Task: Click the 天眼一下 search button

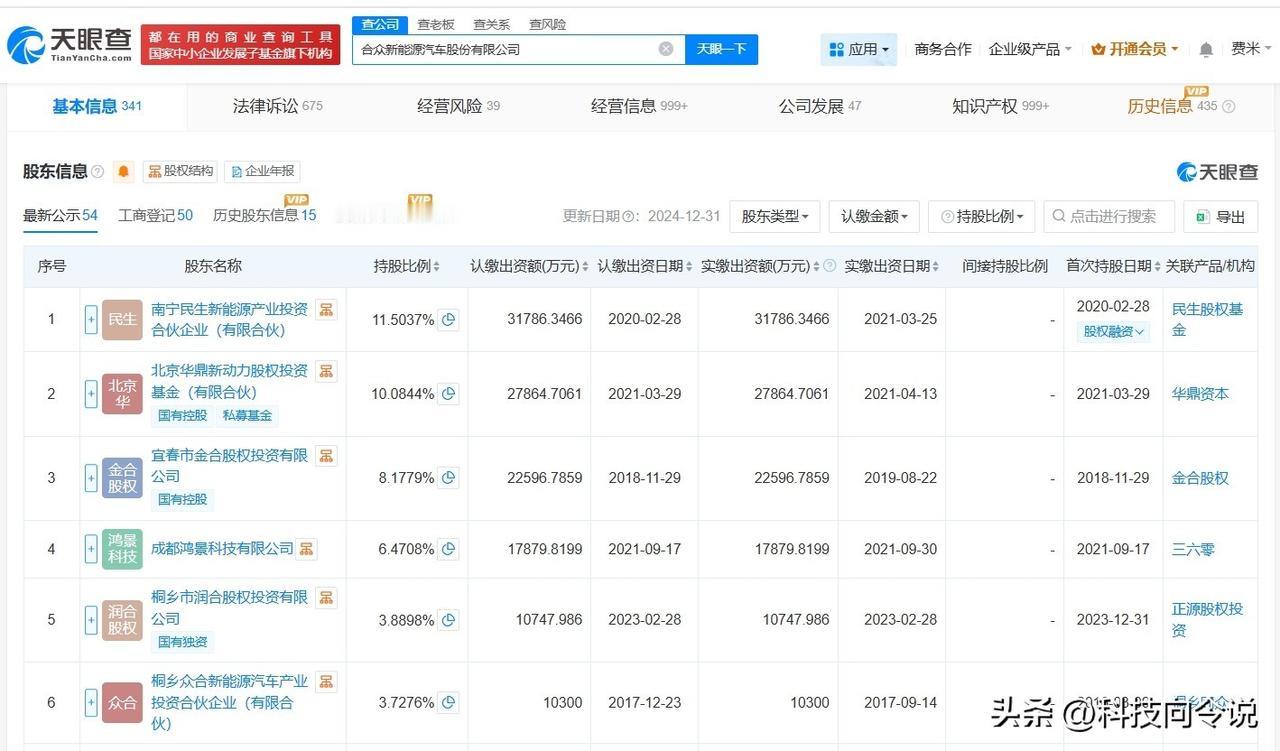Action: 721,49
